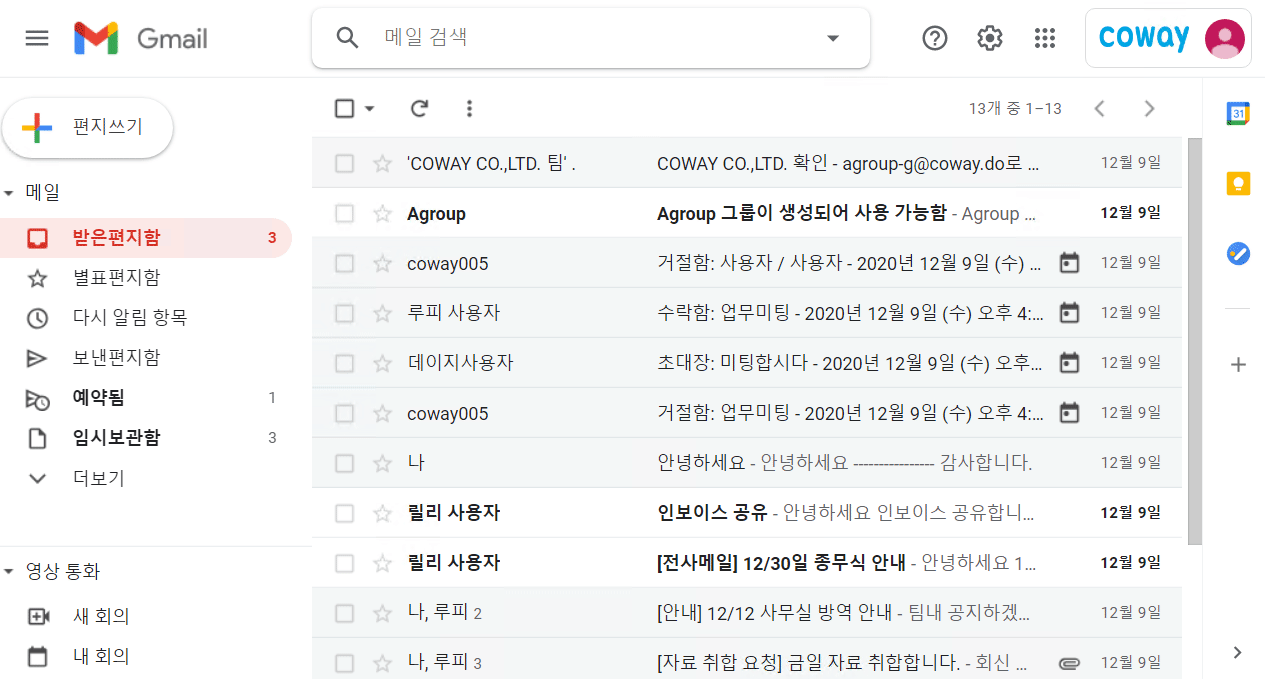Check the 인보이스 공유 email checkbox
This screenshot has width=1265, height=679.
[x=344, y=513]
